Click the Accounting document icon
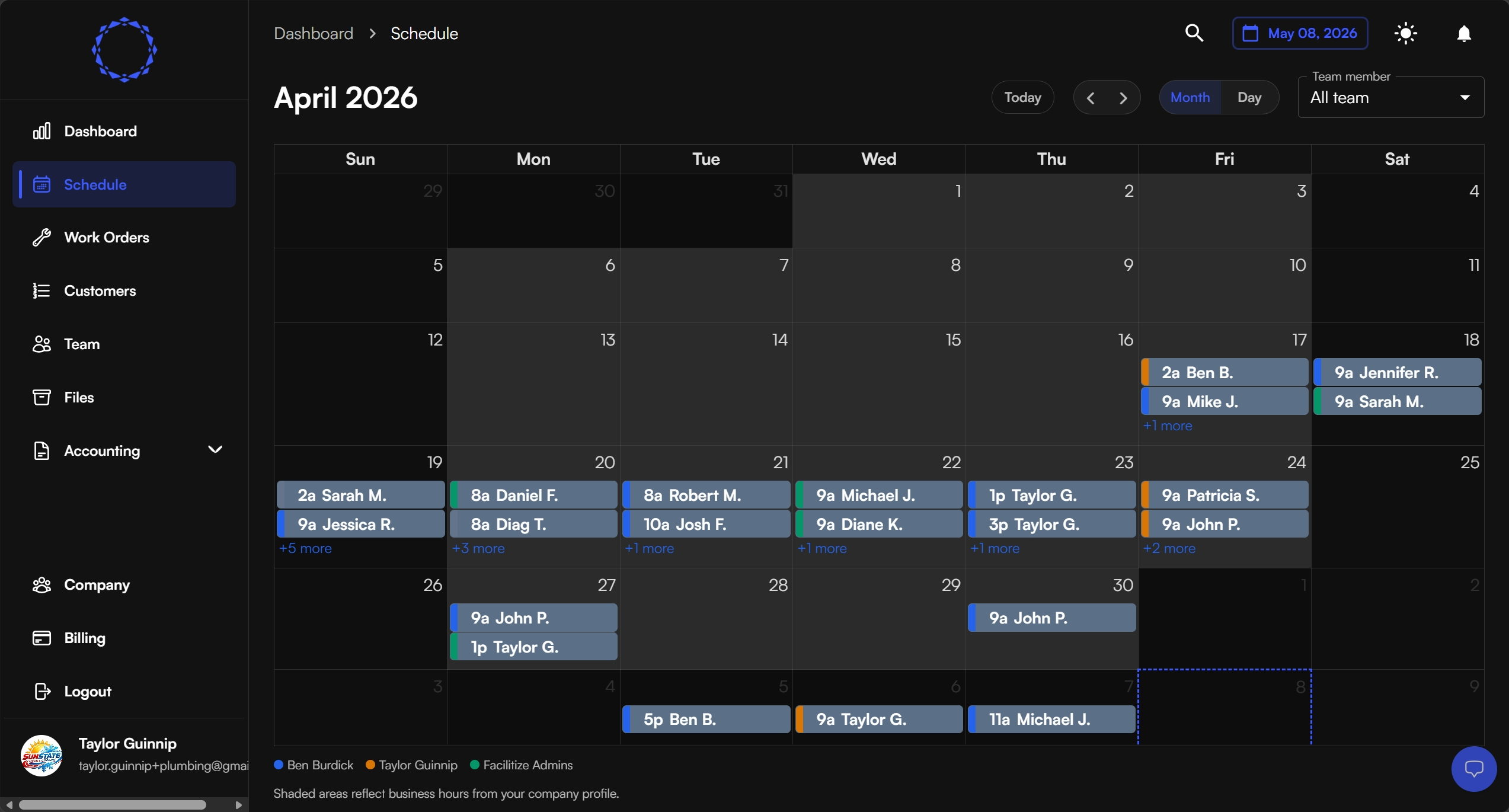The width and height of the screenshot is (1509, 812). tap(41, 450)
